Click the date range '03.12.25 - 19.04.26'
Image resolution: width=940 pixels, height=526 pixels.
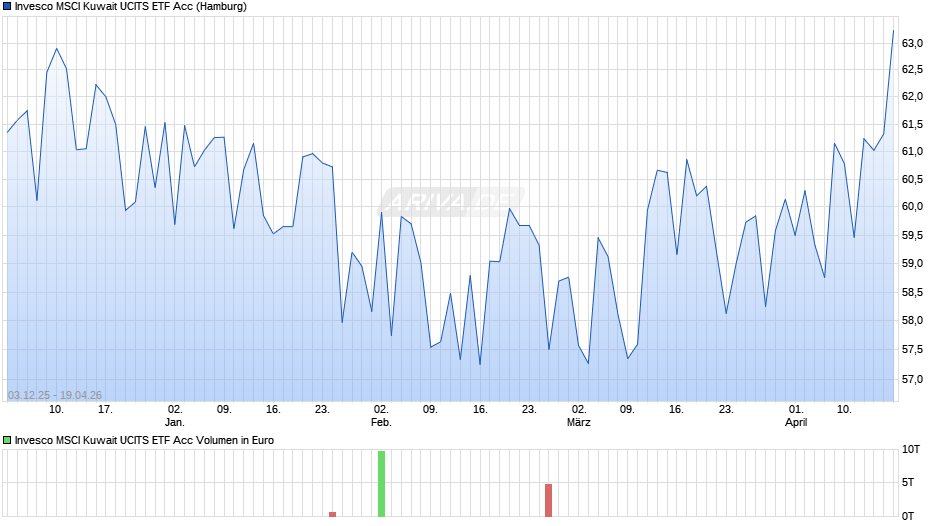pos(55,395)
